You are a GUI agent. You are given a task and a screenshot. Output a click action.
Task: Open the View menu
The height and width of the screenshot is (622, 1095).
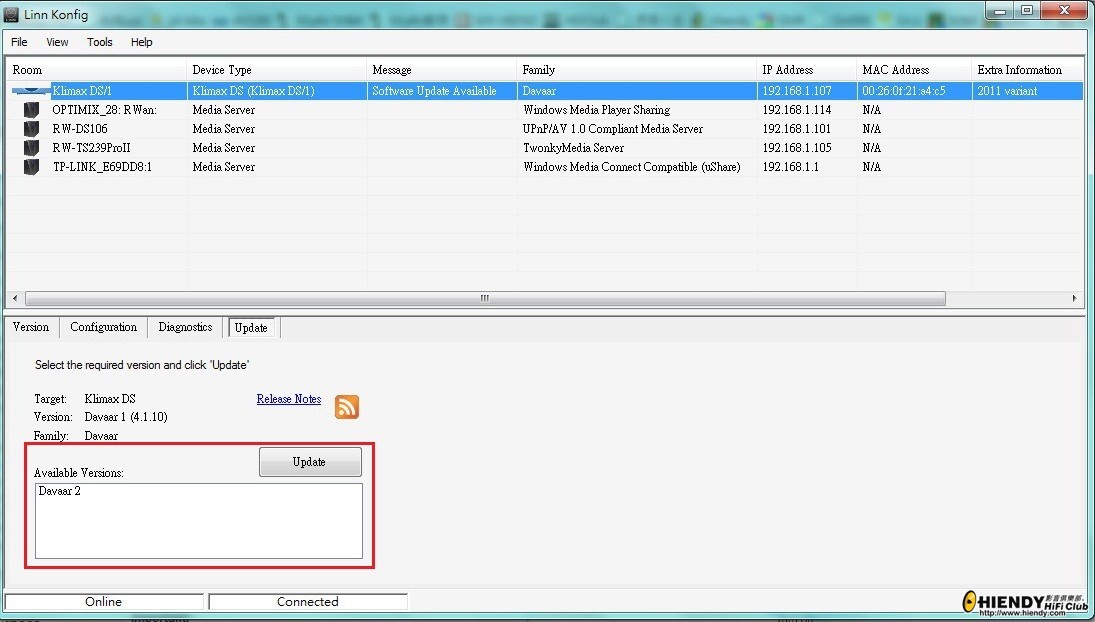57,42
